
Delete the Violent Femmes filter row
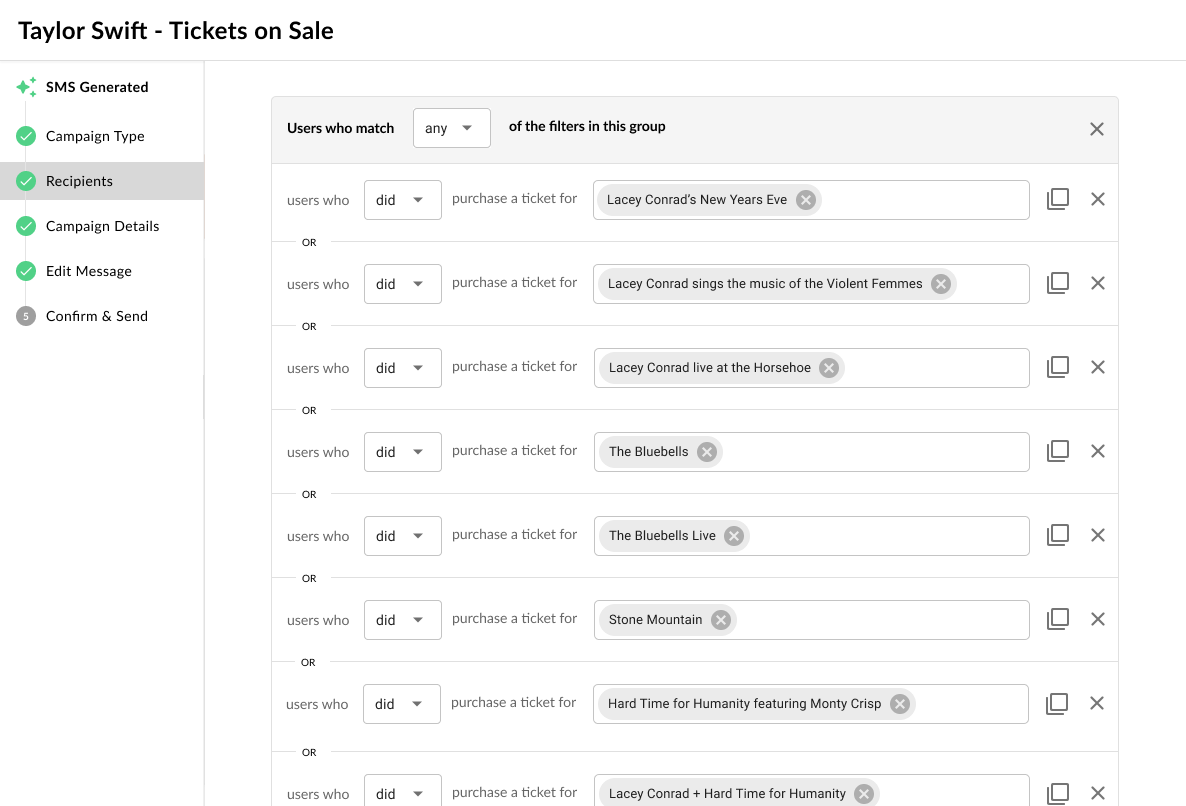click(x=1098, y=283)
